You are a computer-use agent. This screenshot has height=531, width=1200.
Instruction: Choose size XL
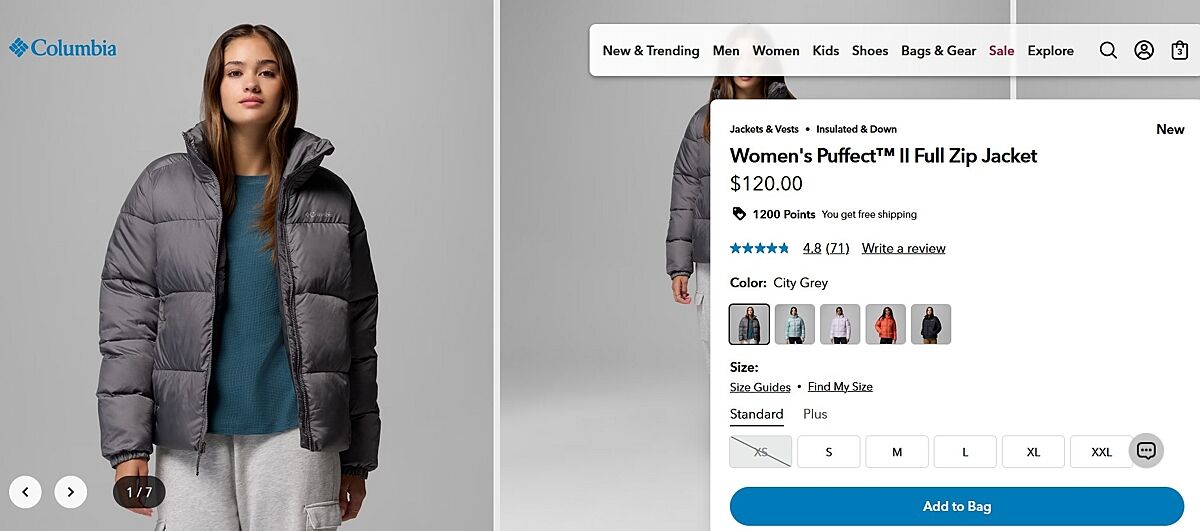pos(1033,452)
